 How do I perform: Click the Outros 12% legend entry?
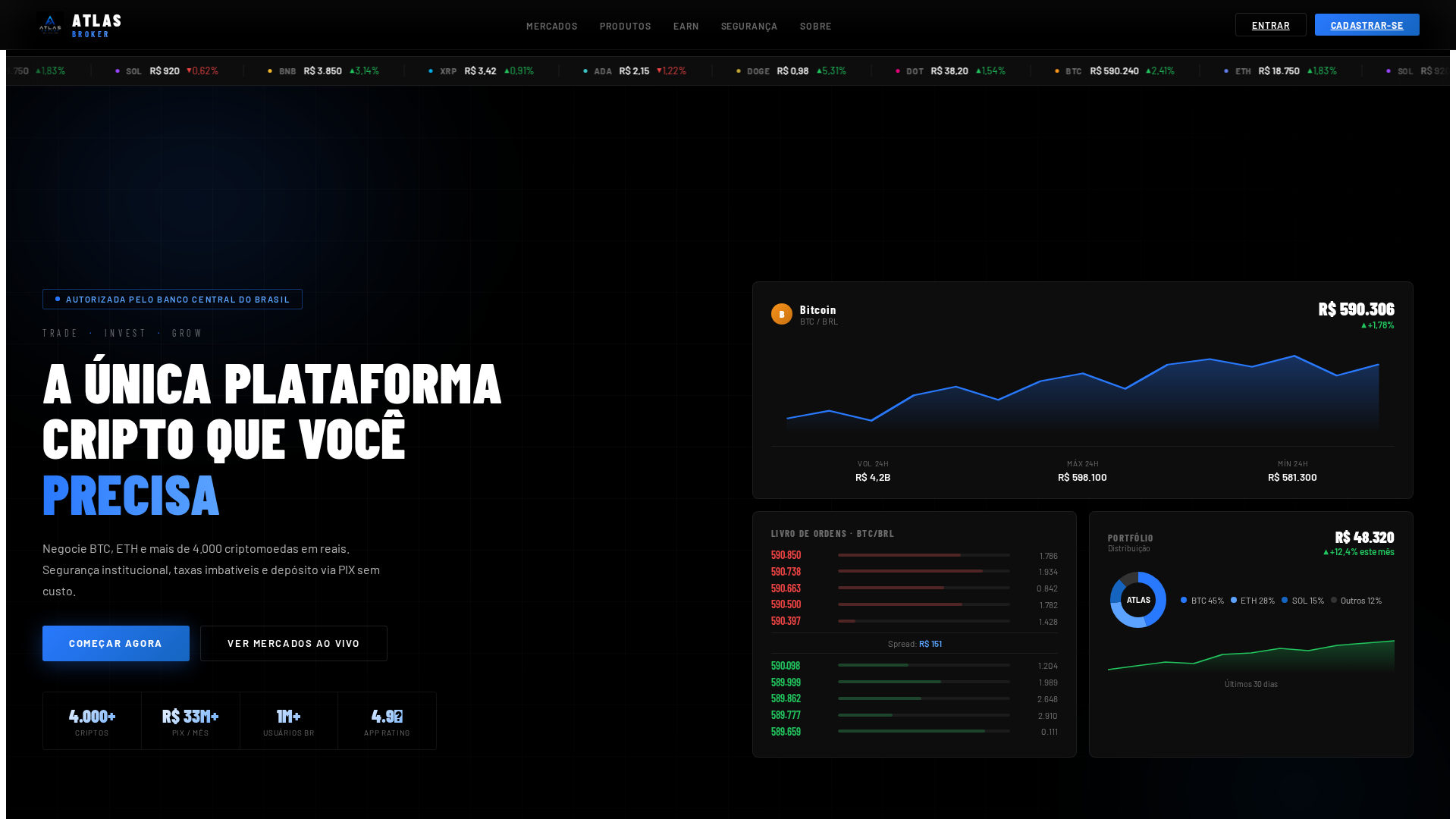click(x=1357, y=601)
